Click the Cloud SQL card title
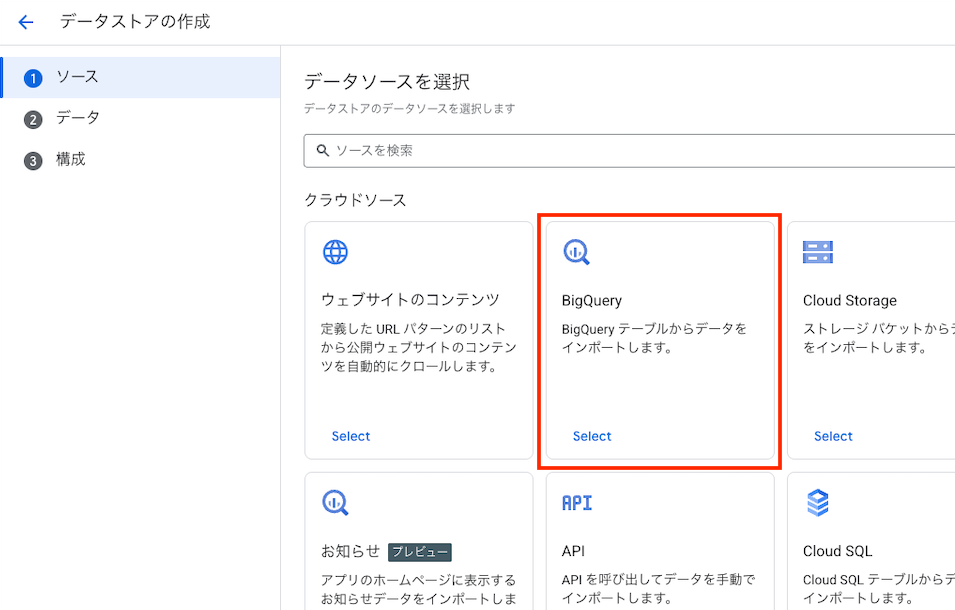This screenshot has height=610, width=955. 837,551
